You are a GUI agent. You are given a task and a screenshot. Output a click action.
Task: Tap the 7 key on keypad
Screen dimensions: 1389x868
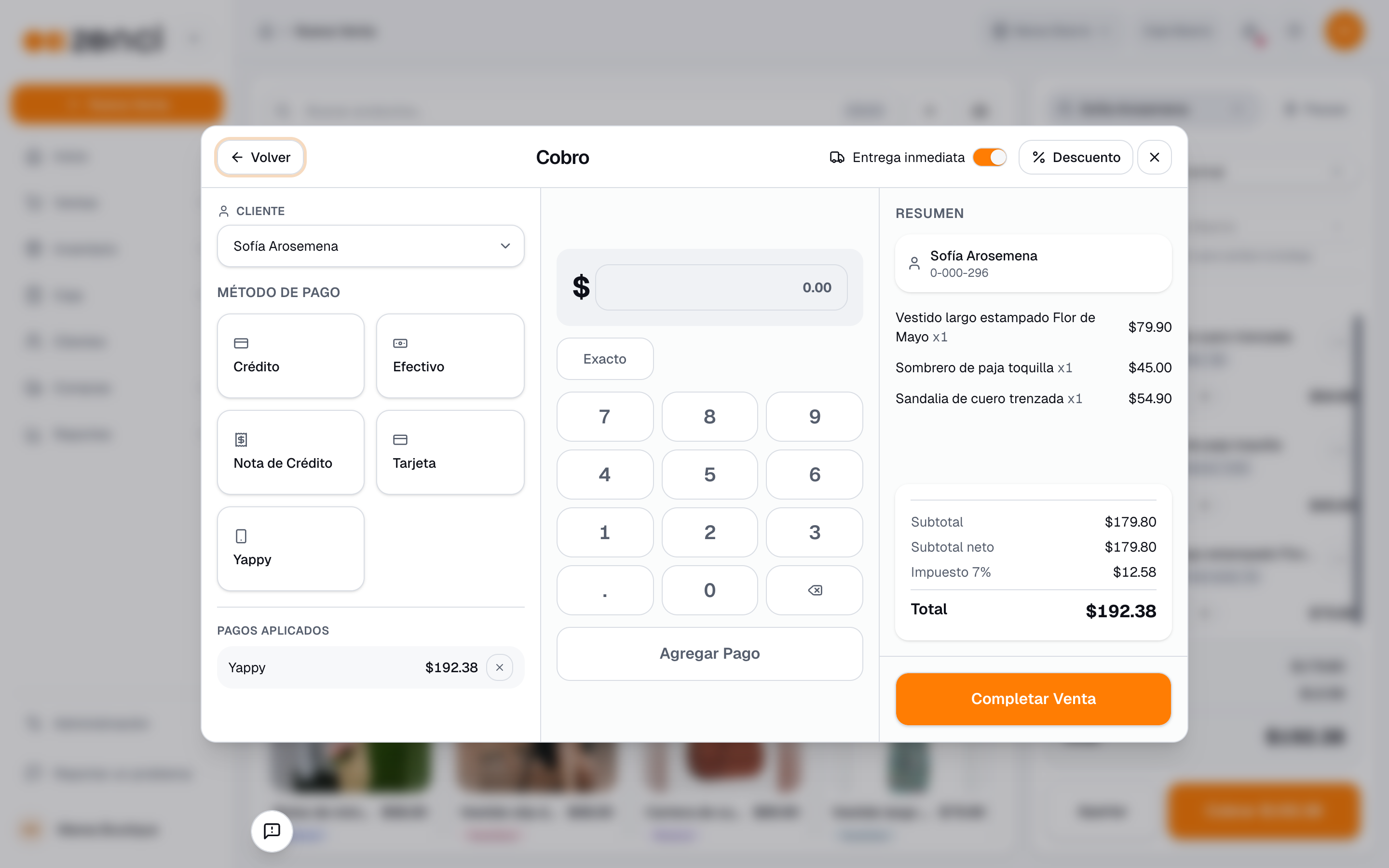coord(604,416)
